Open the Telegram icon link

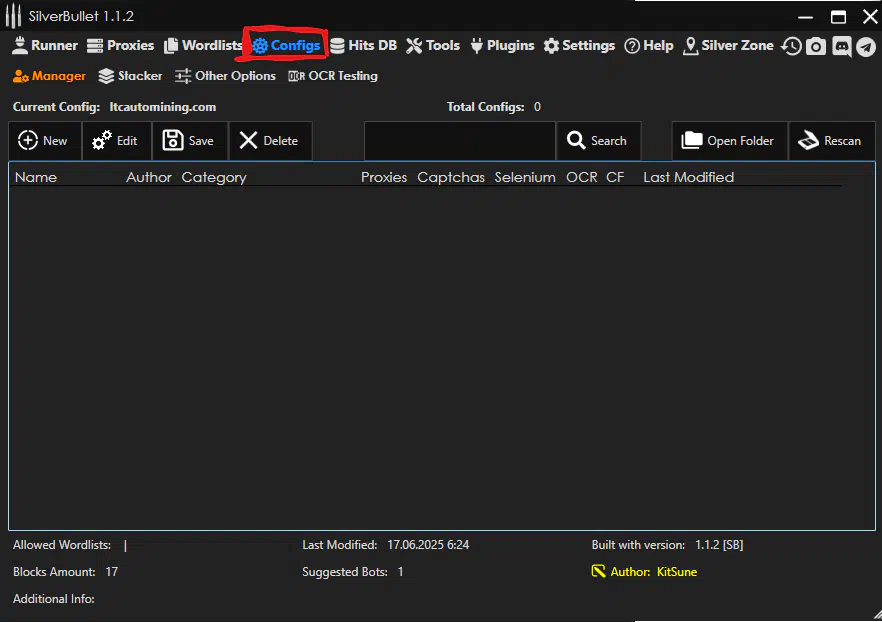click(866, 47)
